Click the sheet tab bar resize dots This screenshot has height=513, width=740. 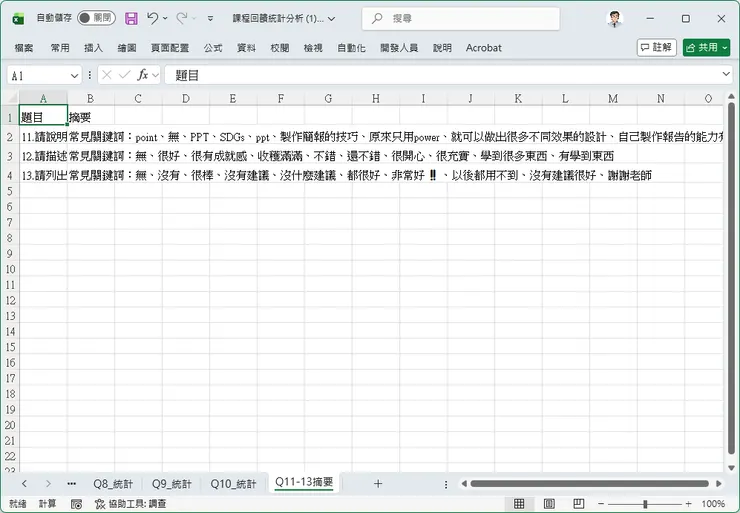[446, 484]
